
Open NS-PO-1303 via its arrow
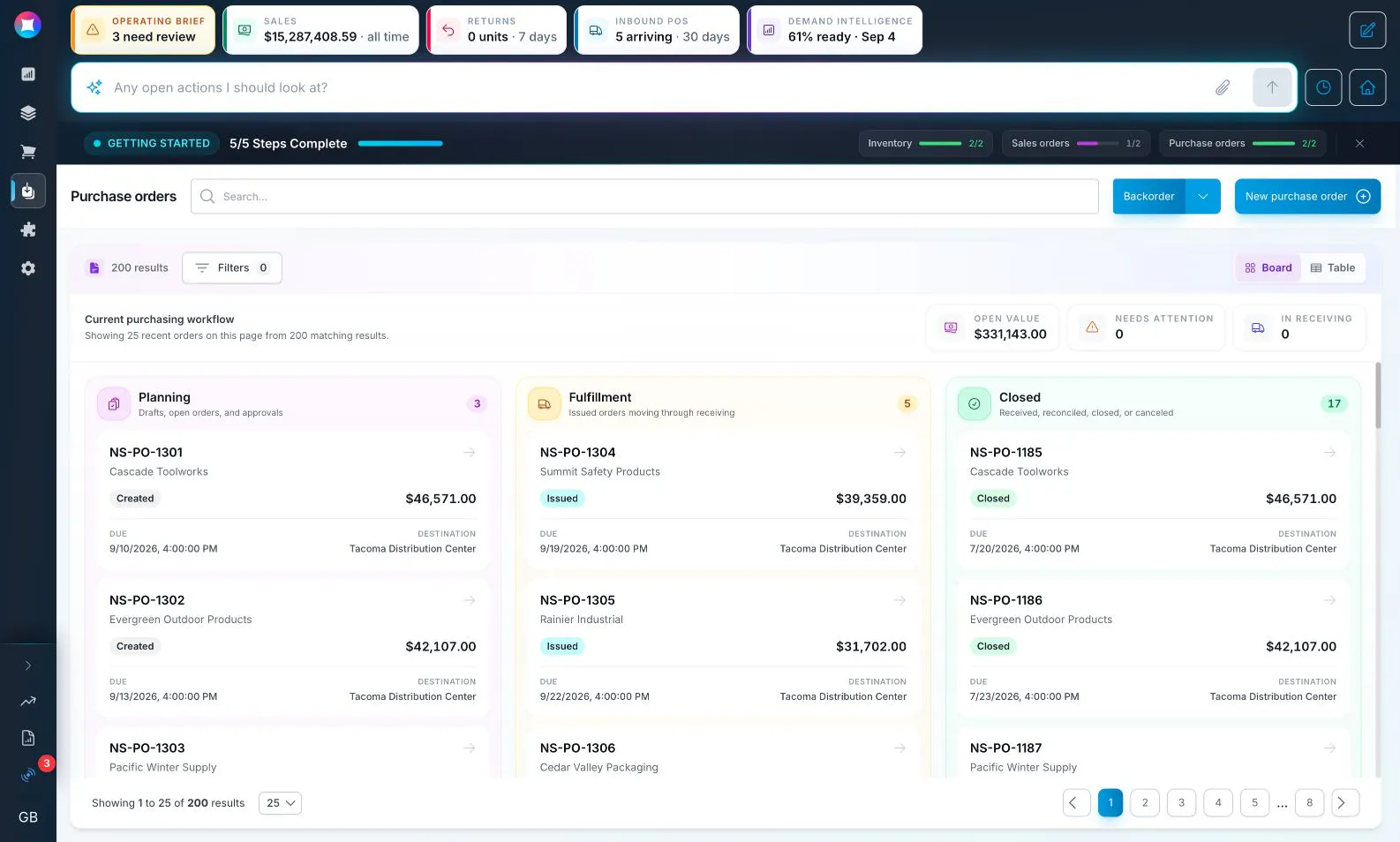(470, 748)
